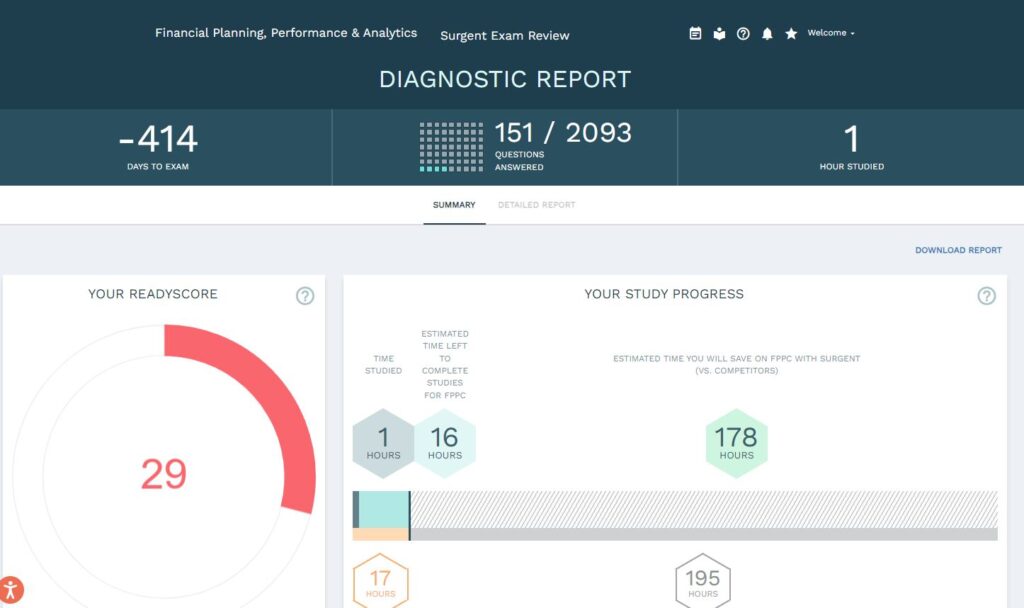1024x608 pixels.
Task: Click the star favorites icon in header
Action: [x=791, y=33]
